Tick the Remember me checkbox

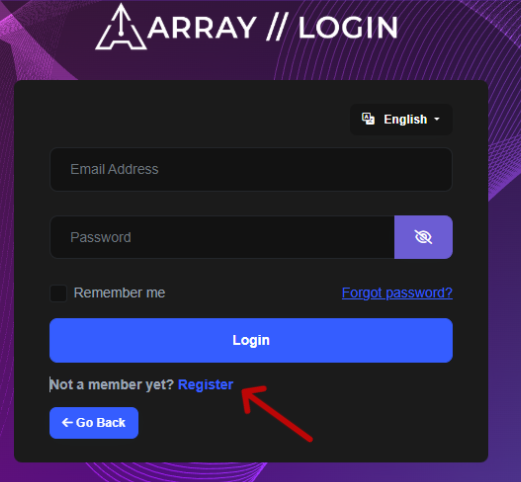pos(58,293)
